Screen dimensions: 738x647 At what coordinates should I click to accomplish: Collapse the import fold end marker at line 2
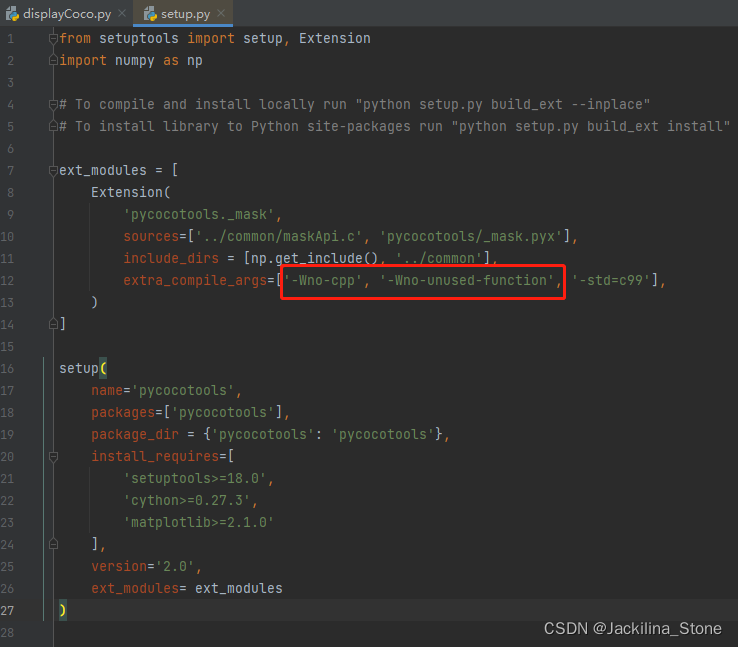tap(53, 60)
